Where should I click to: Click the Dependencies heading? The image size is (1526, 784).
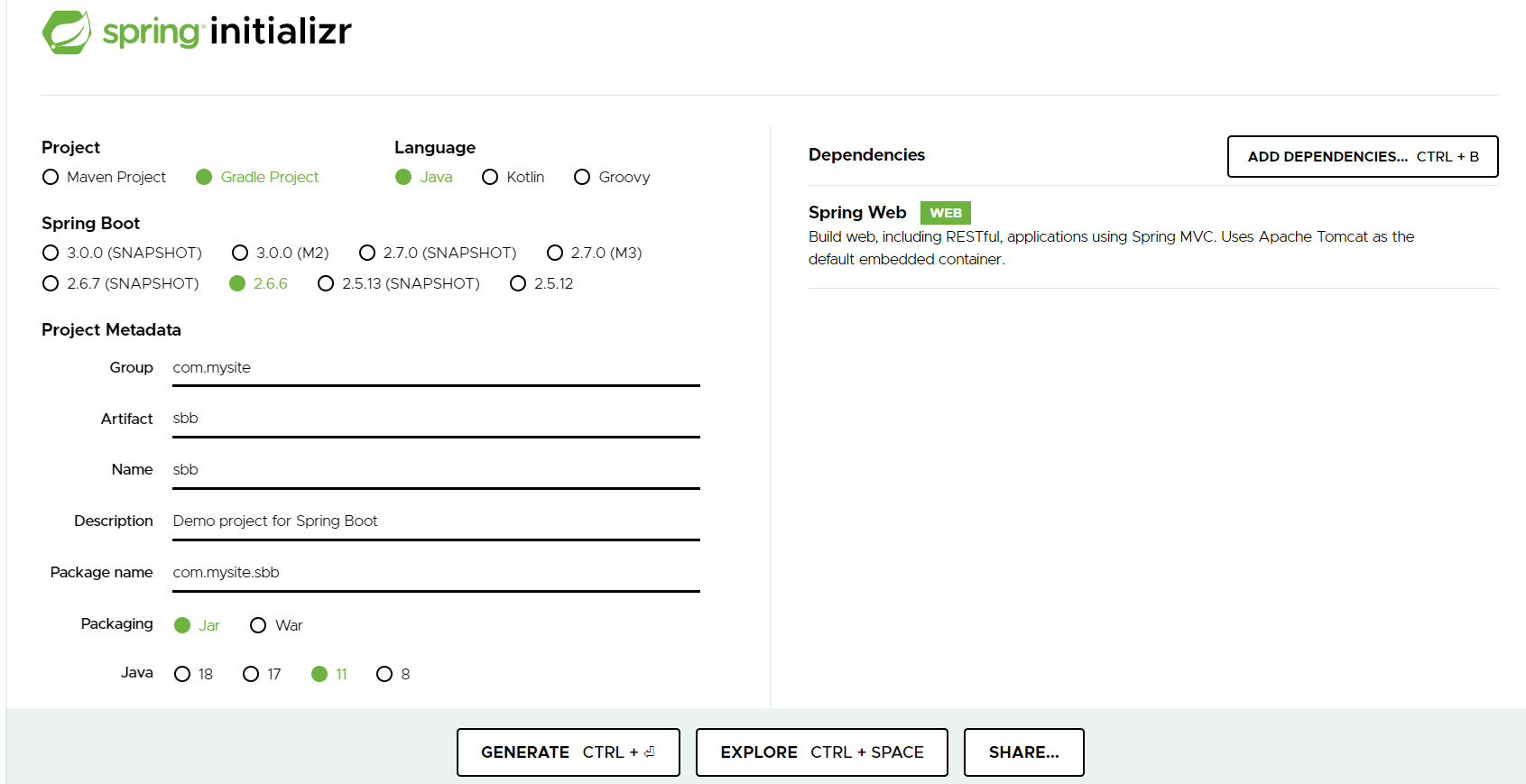click(866, 155)
